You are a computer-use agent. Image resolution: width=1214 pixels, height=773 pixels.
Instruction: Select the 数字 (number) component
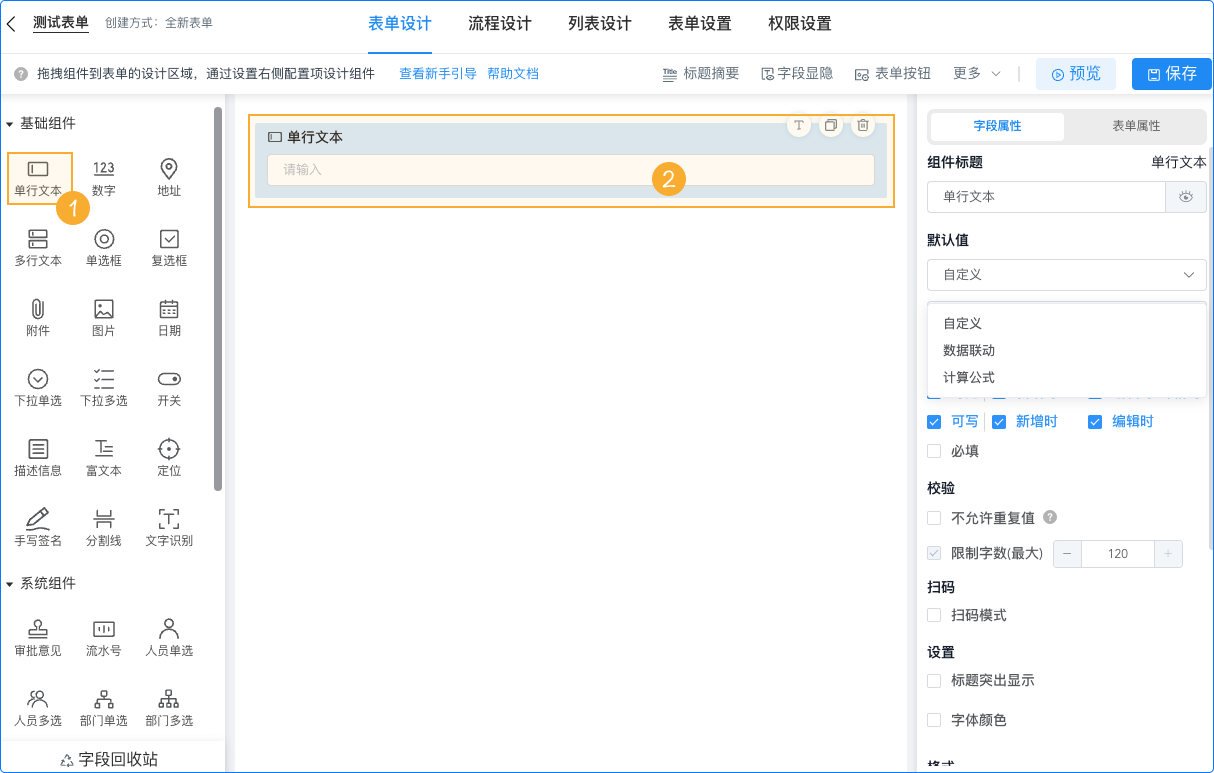104,177
